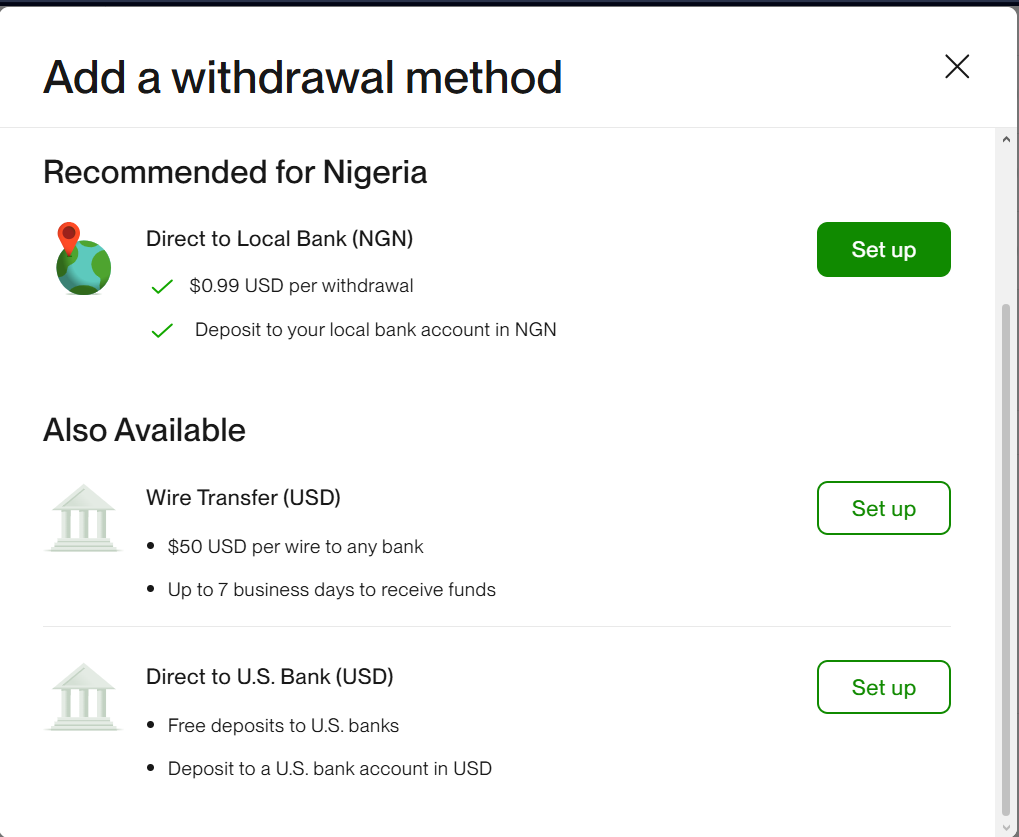Click the Also Available section heading
1019x837 pixels.
pyautogui.click(x=144, y=430)
